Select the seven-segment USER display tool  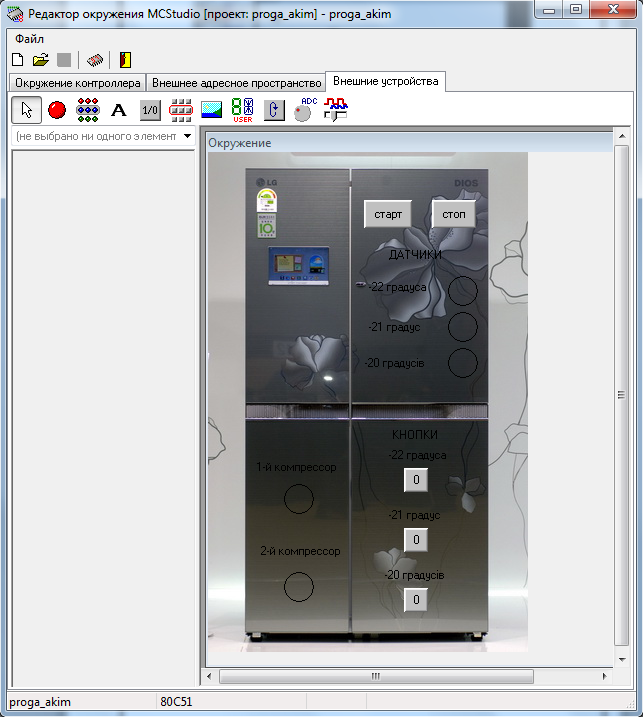[x=242, y=110]
